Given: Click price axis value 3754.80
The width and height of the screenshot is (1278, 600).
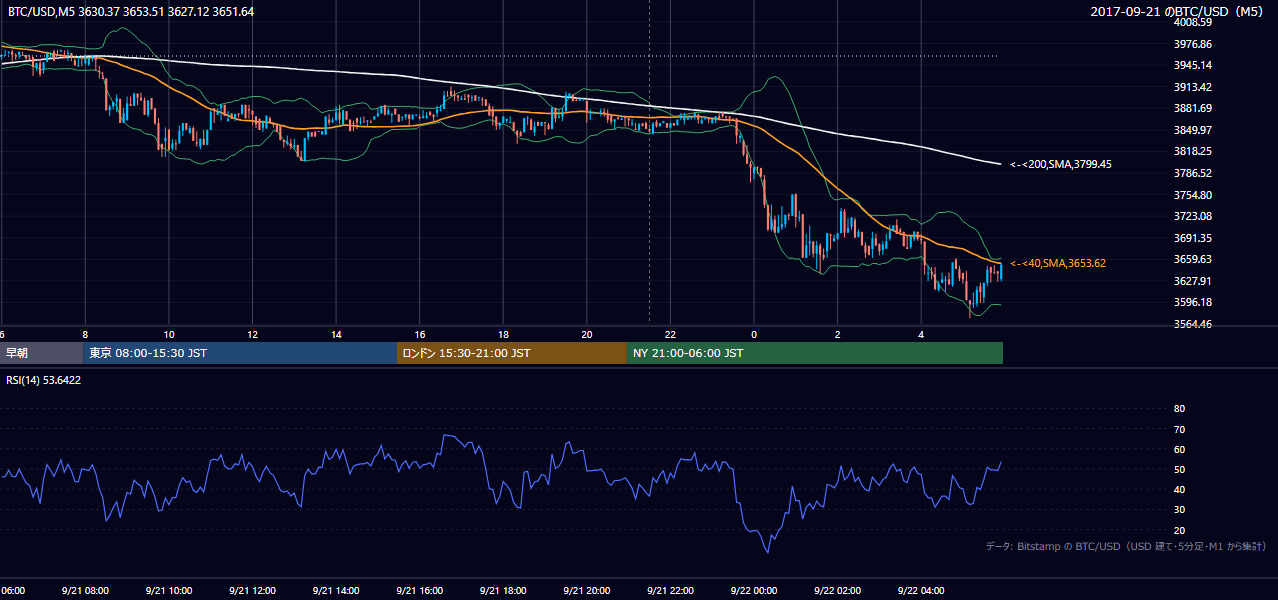Looking at the screenshot, I should pos(1193,195).
